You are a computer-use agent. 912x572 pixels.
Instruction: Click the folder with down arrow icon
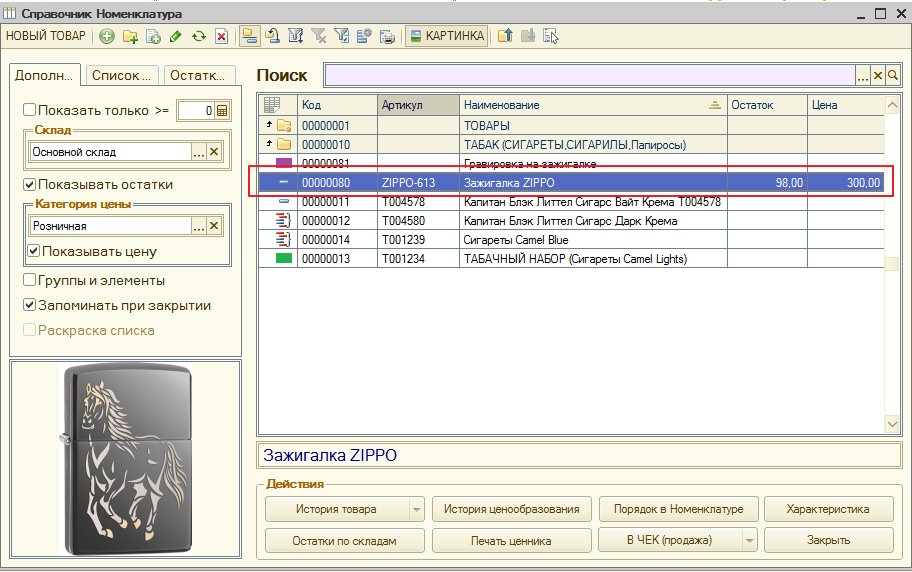pyautogui.click(x=528, y=37)
